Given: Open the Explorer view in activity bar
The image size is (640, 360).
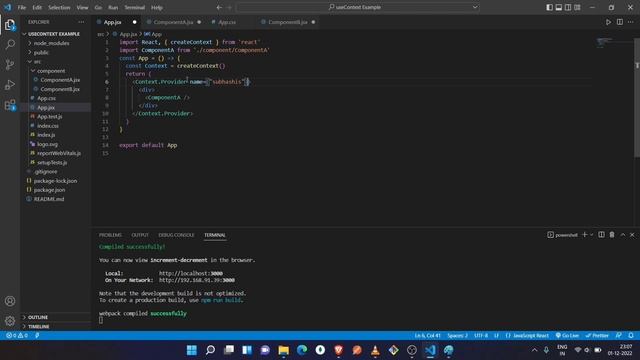Looking at the screenshot, I should [10, 25].
